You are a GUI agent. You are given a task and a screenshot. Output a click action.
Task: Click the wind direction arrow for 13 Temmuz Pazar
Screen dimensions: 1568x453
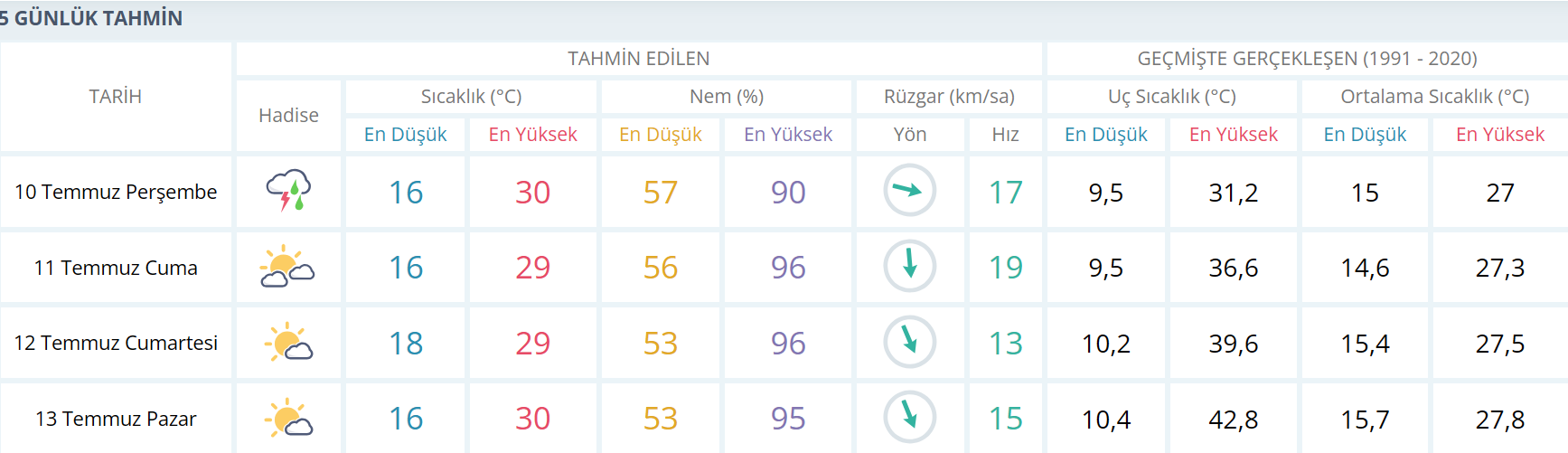[909, 417]
